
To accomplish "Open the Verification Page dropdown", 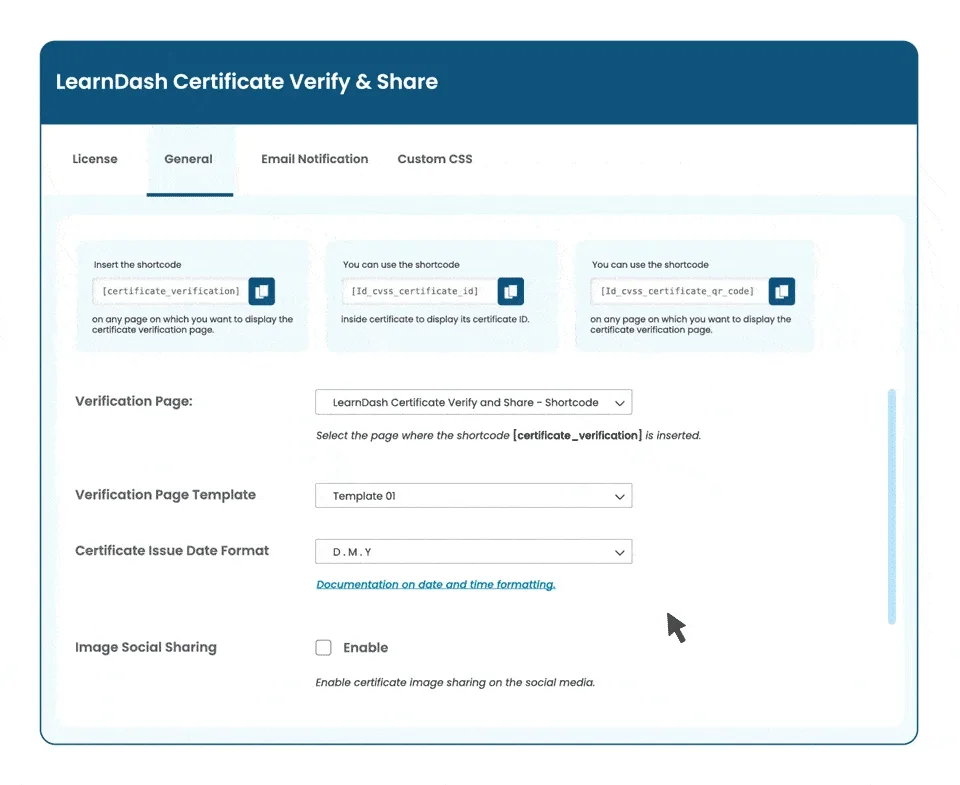I will [x=473, y=401].
